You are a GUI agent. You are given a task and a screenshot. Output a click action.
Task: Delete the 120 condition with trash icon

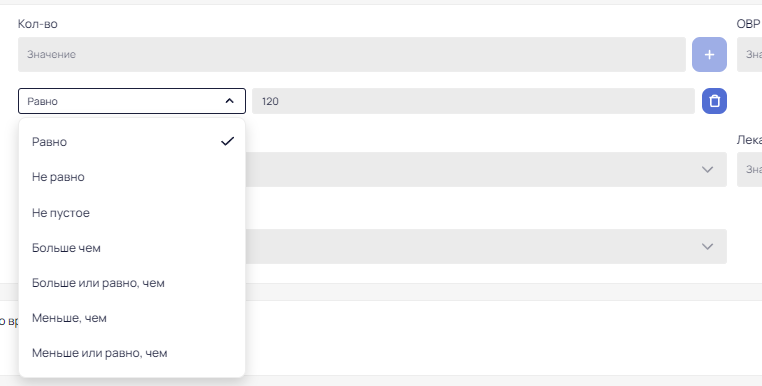click(x=714, y=101)
